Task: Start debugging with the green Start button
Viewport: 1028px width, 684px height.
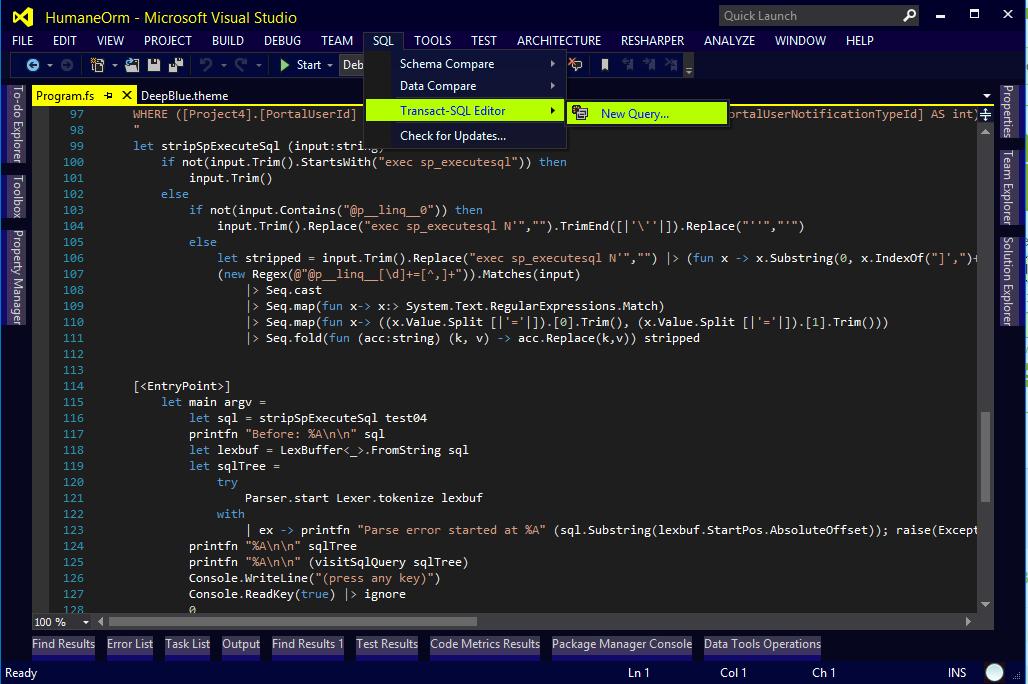Action: [x=301, y=65]
